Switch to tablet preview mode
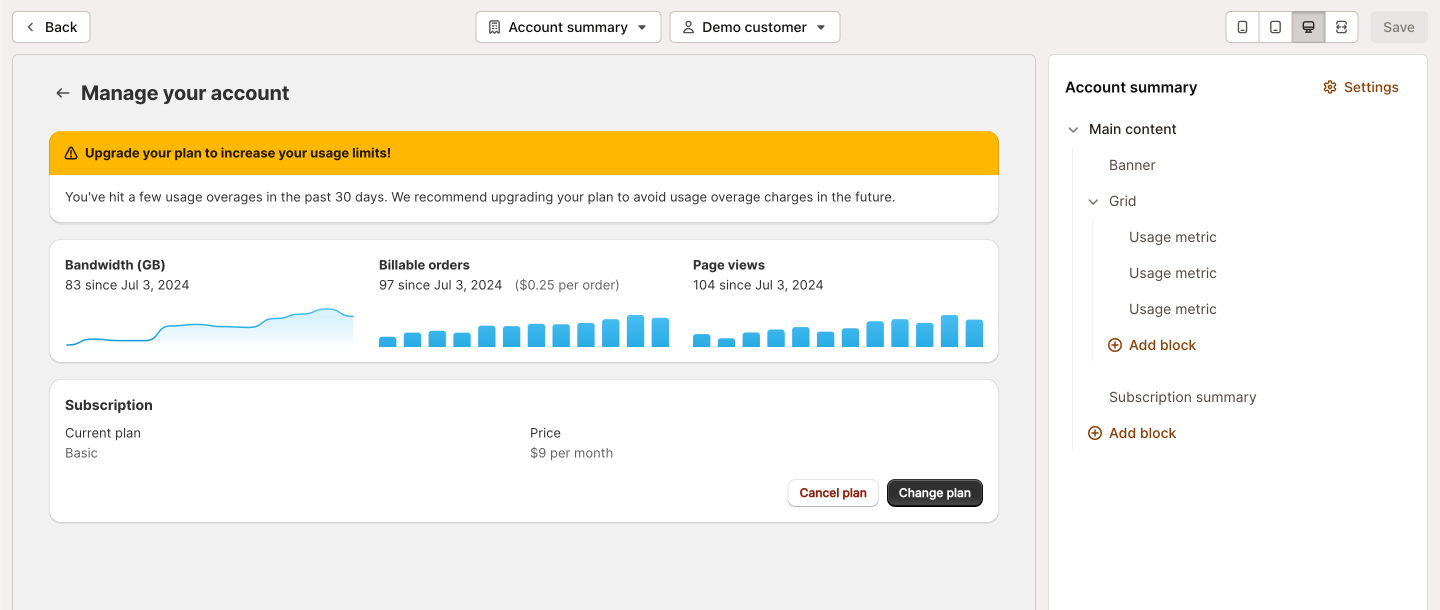This screenshot has height=610, width=1440. pos(1275,27)
